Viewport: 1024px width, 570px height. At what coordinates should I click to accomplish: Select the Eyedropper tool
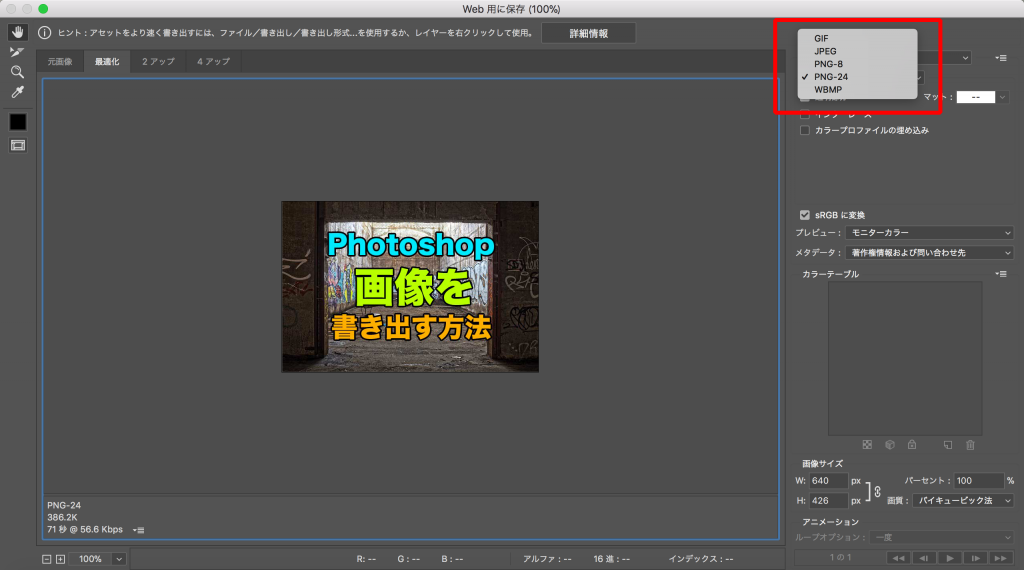click(x=18, y=92)
